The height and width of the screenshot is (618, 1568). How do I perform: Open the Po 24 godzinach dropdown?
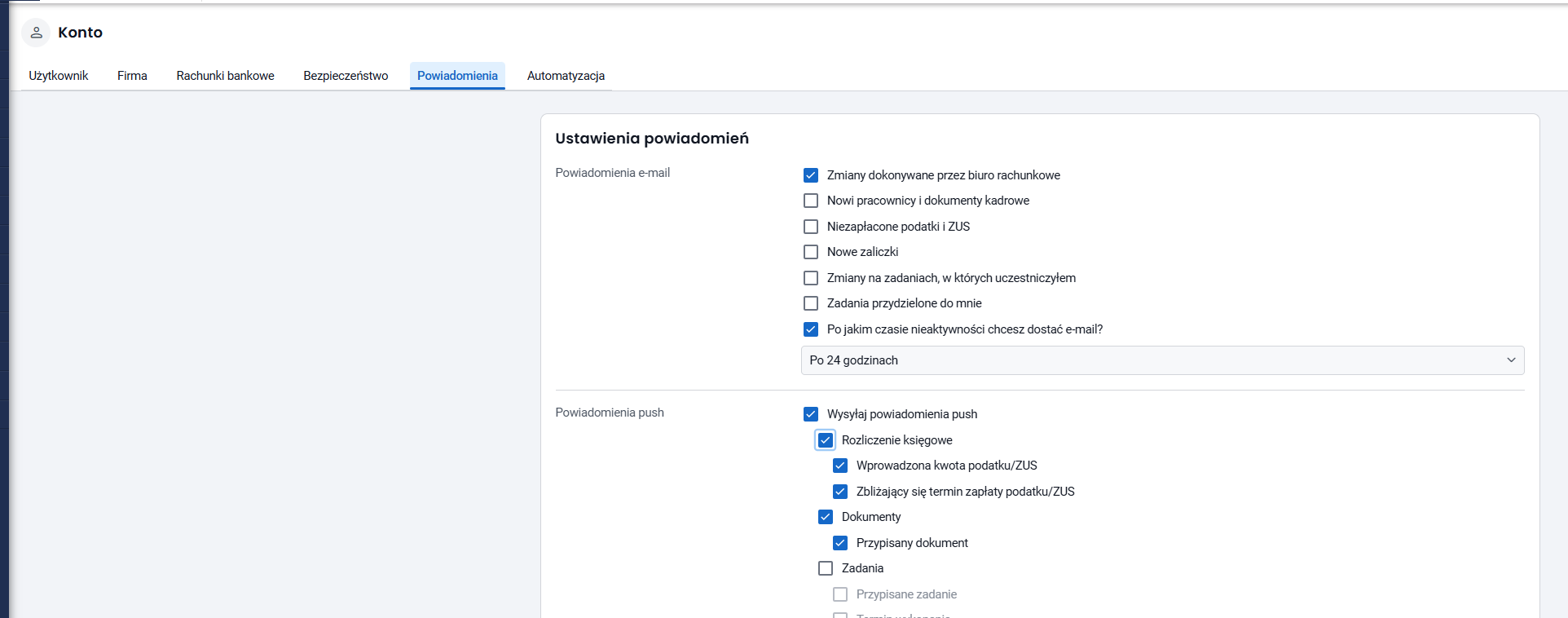coord(1162,360)
